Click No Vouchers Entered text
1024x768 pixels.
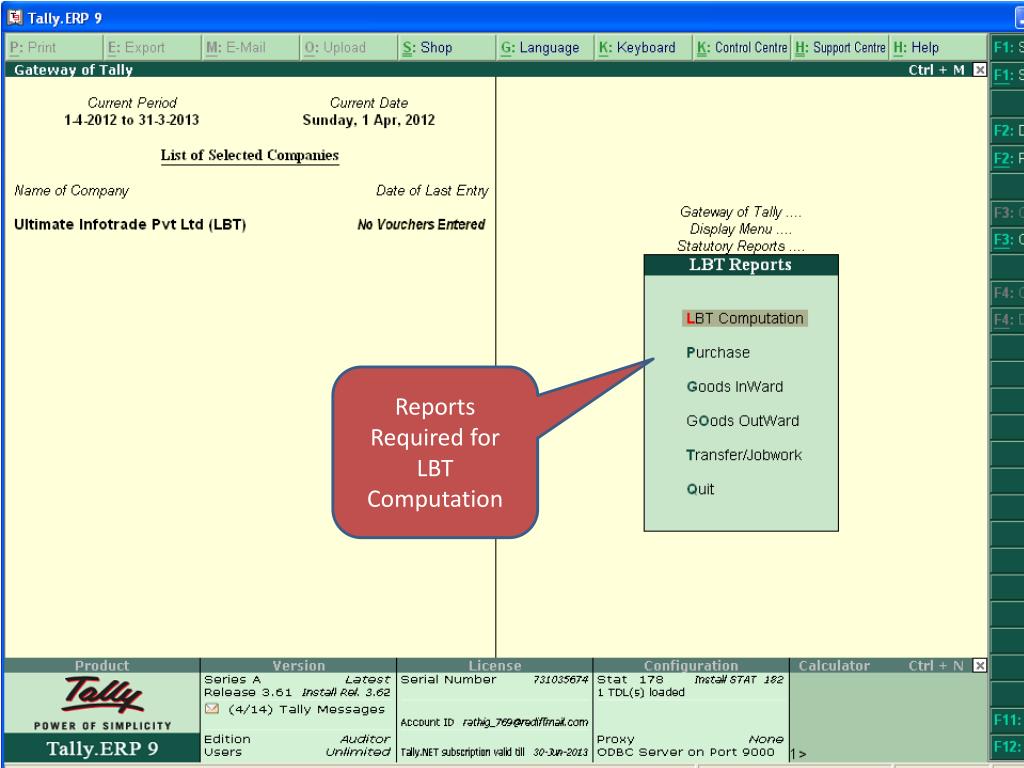421,225
